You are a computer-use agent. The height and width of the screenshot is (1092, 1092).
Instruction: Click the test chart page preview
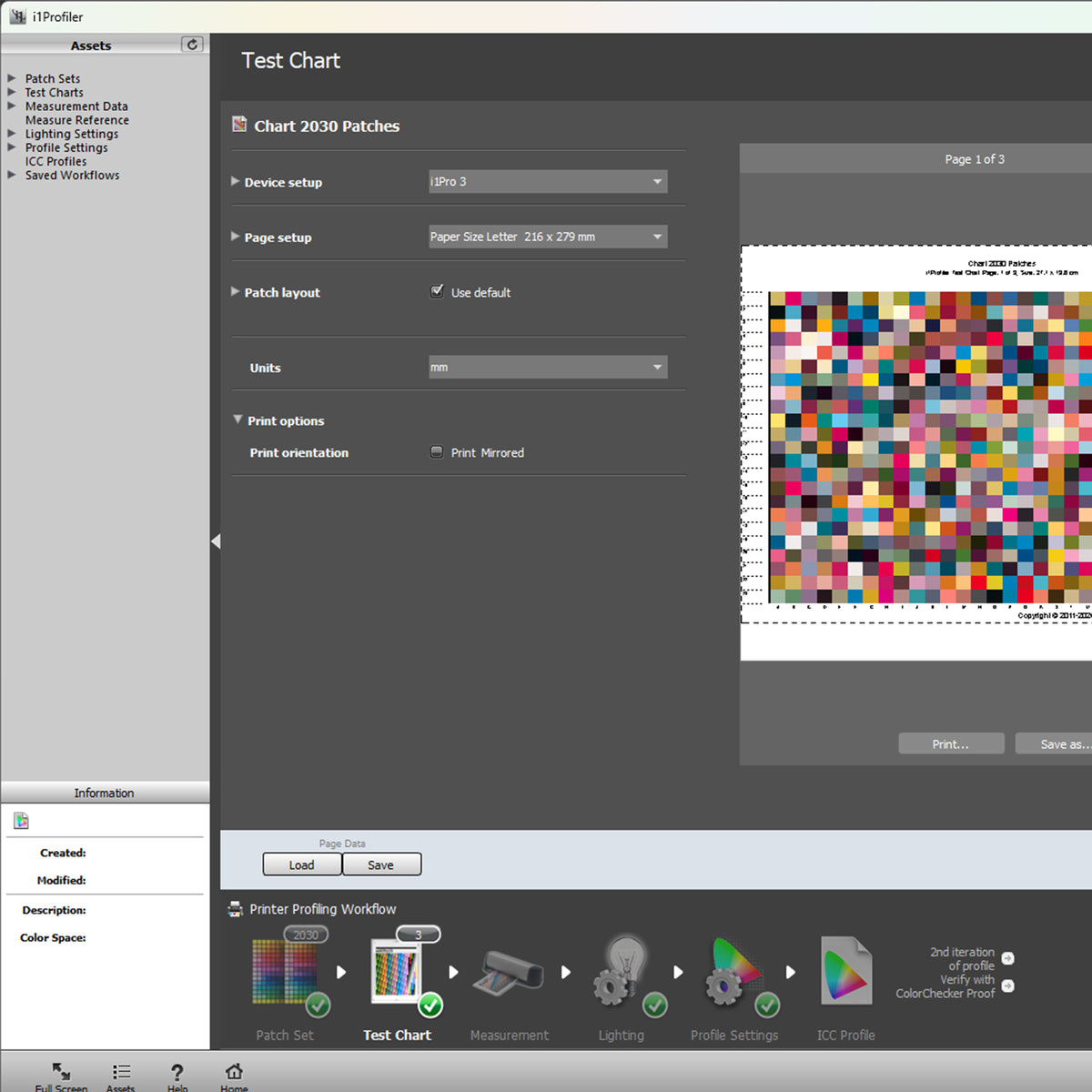click(916, 452)
